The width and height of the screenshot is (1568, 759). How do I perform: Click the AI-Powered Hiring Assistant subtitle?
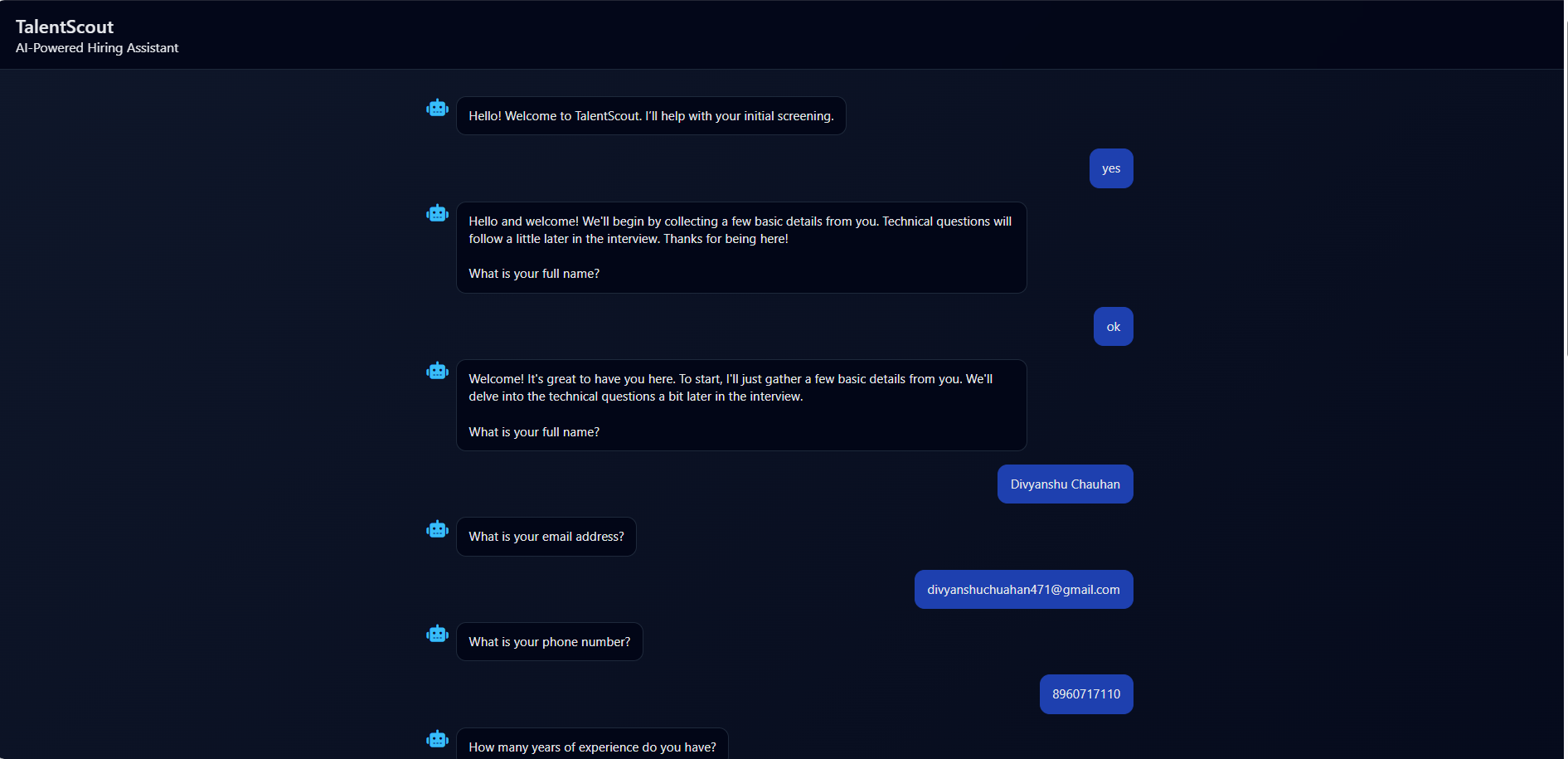96,48
